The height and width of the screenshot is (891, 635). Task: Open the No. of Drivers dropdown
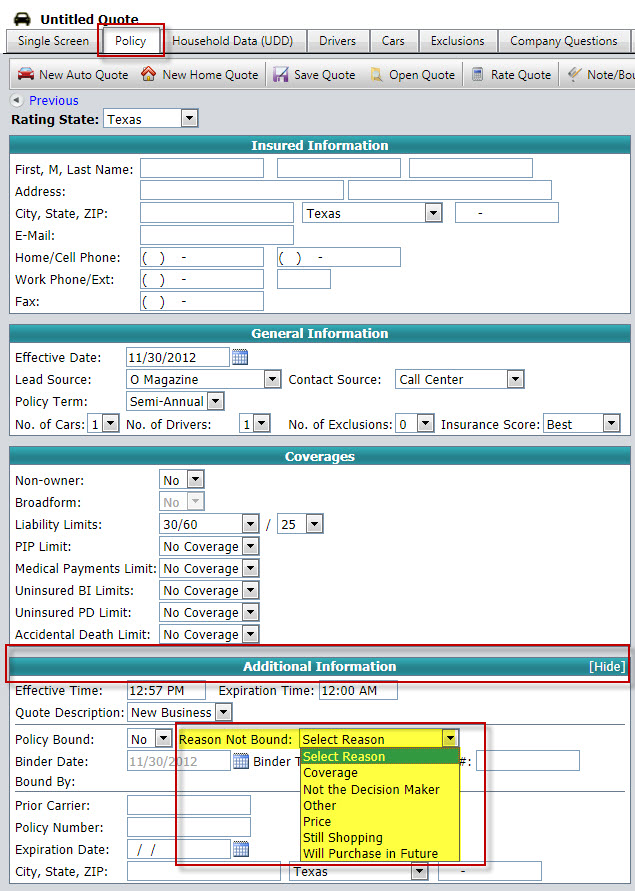click(x=262, y=423)
